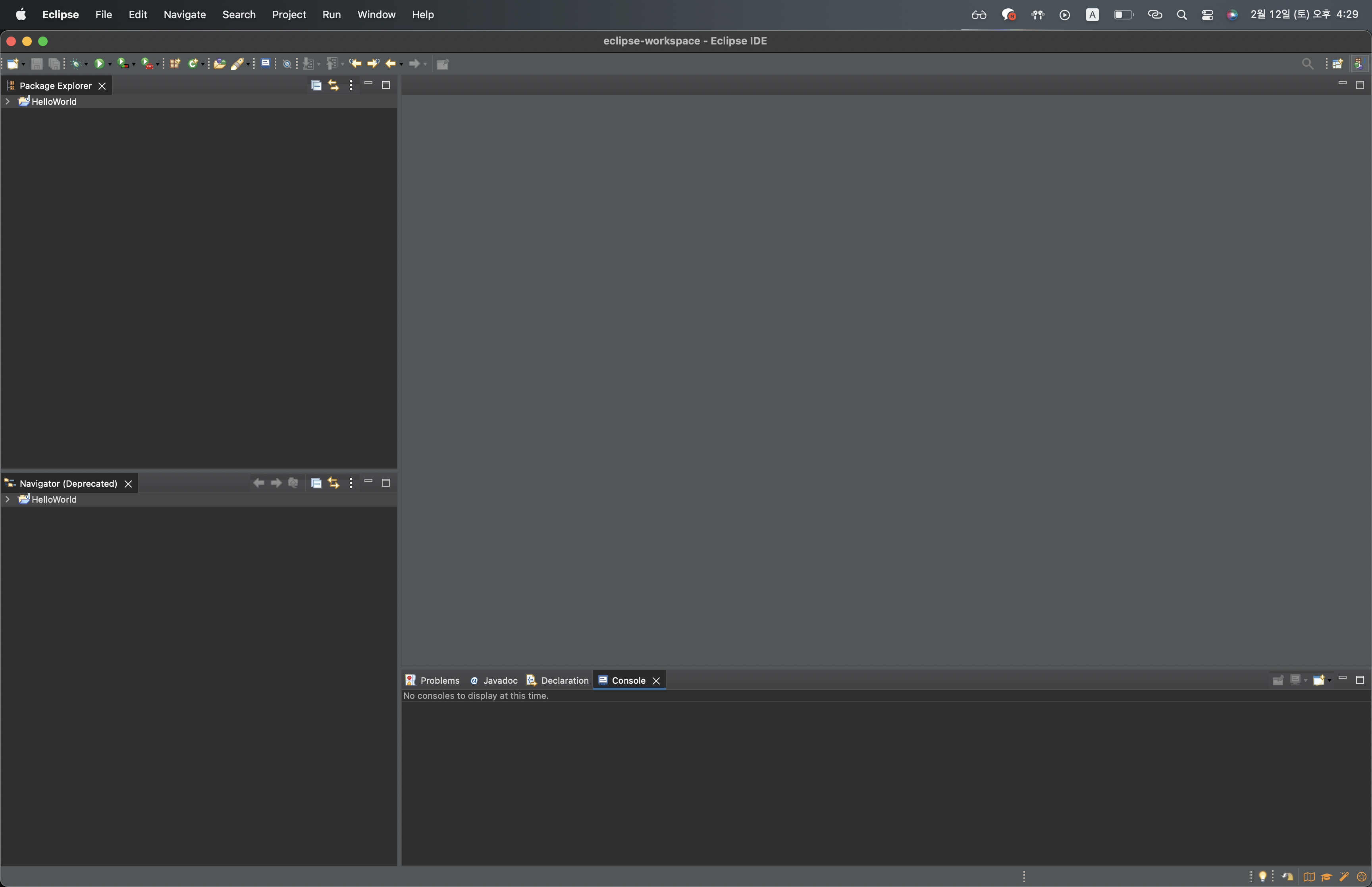Click Last Edit Location arrow icon
The width and height of the screenshot is (1372, 887).
click(355, 64)
